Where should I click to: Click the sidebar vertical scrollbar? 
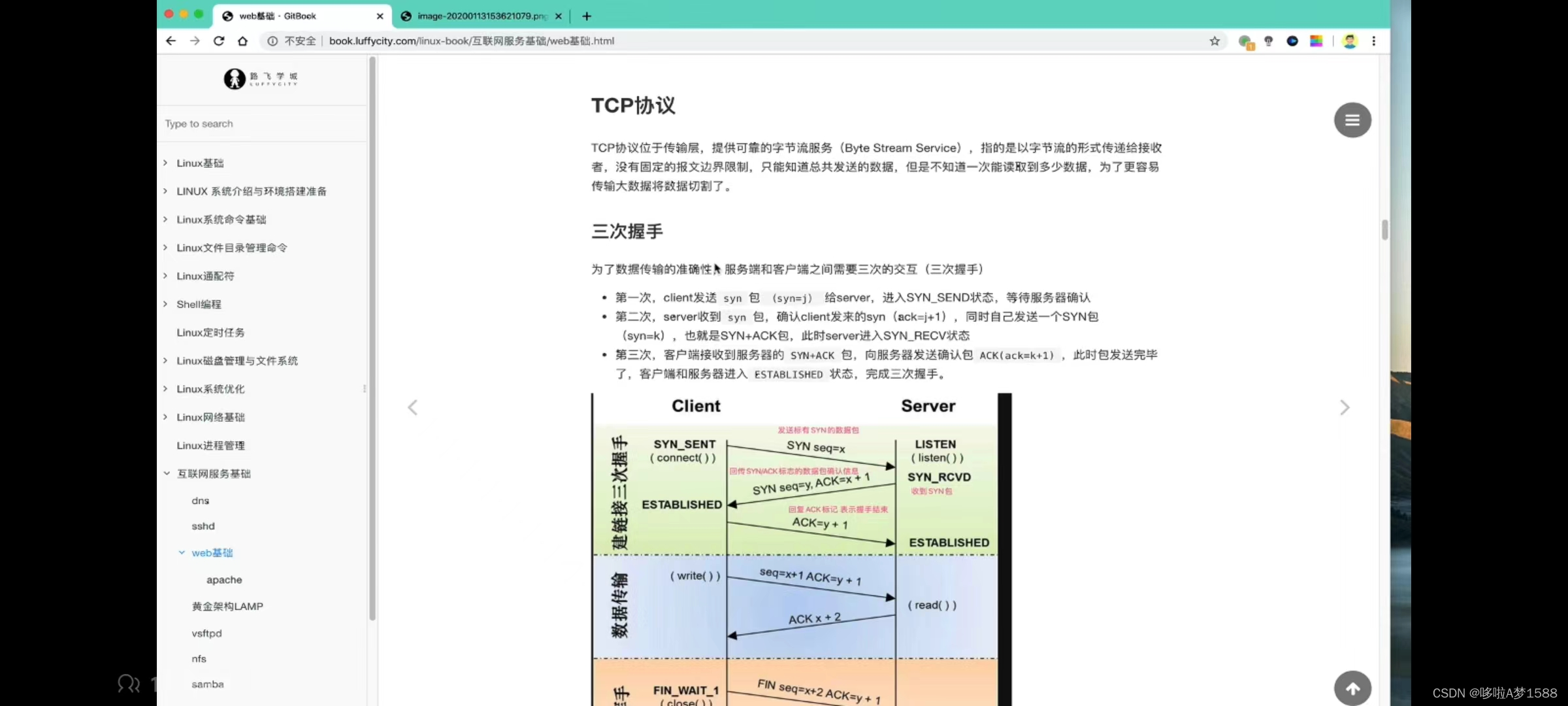[x=372, y=340]
